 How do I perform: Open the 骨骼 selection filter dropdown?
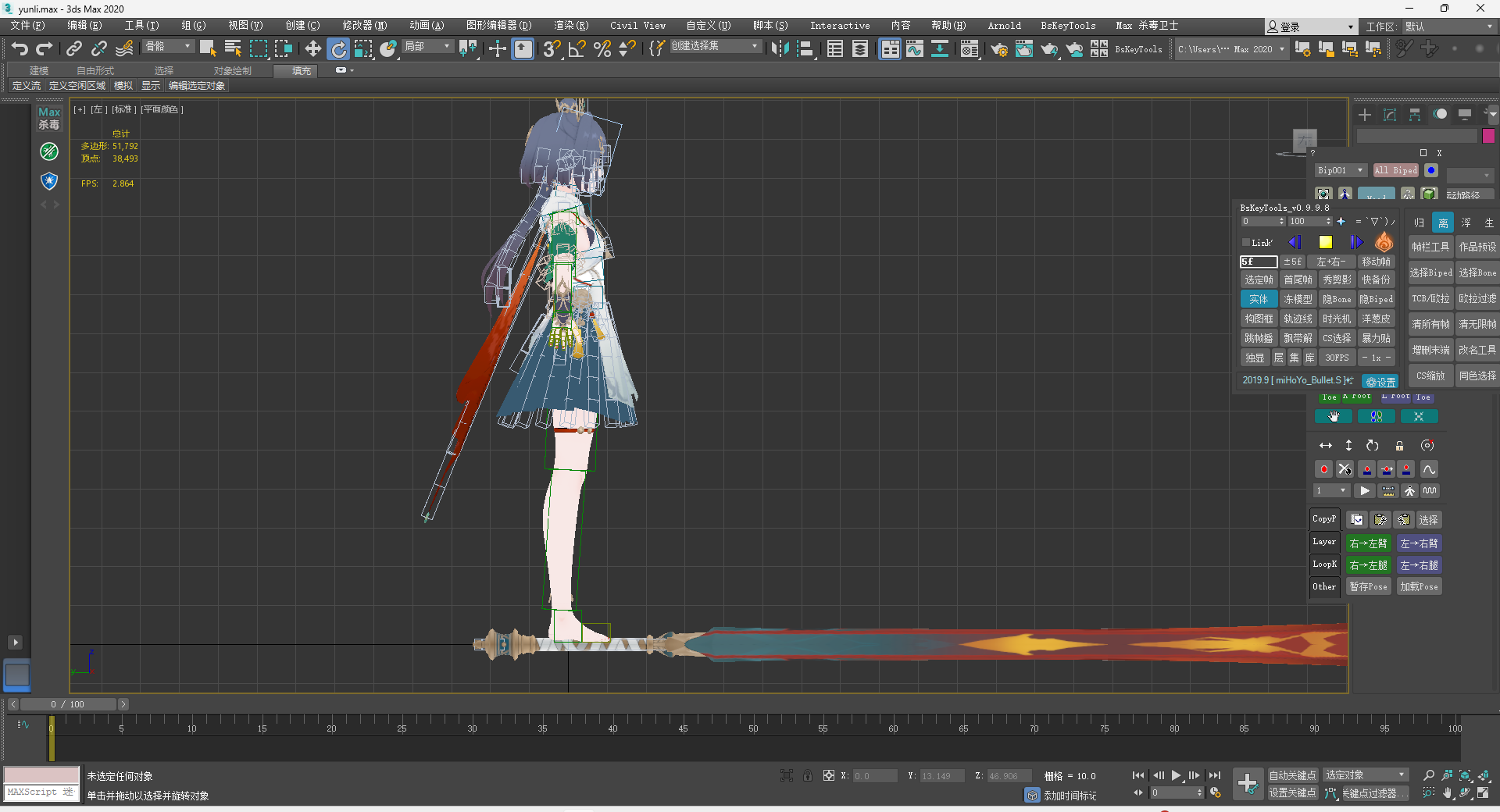point(168,47)
